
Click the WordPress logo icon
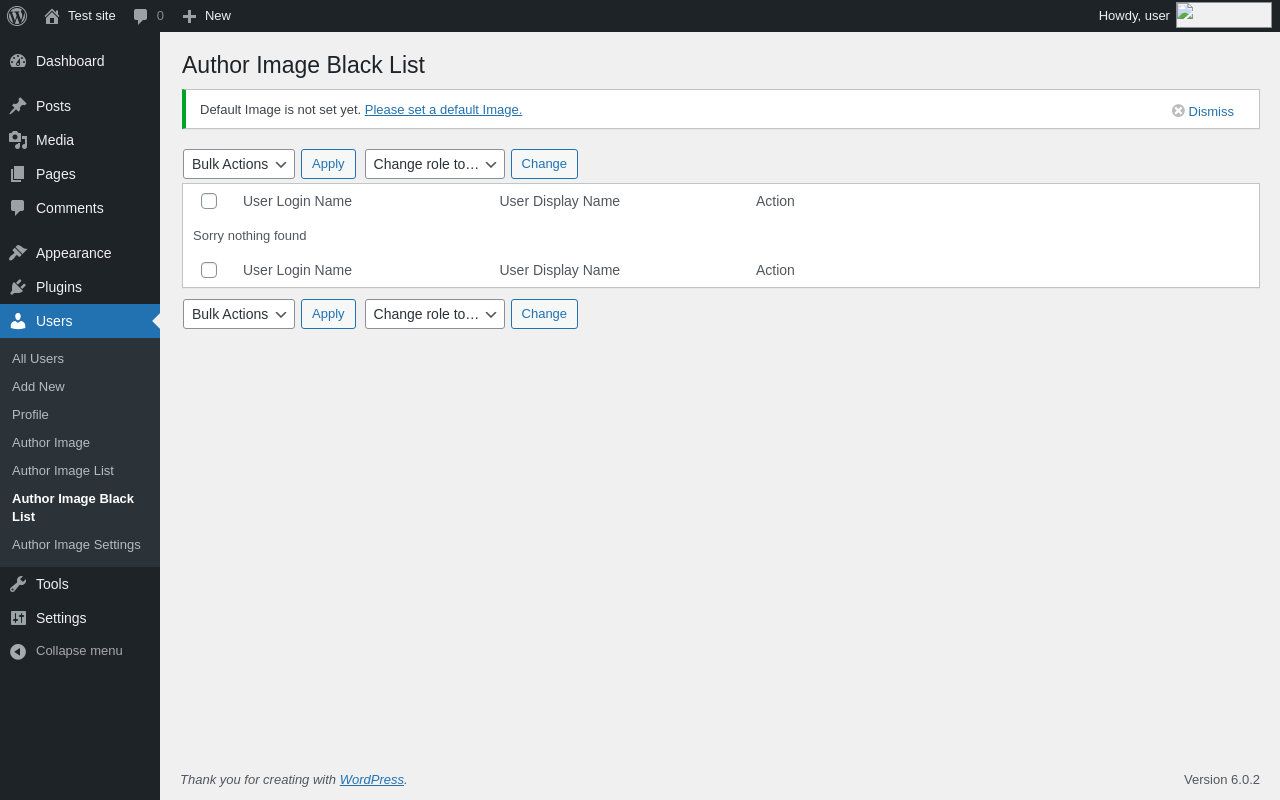tap(17, 16)
